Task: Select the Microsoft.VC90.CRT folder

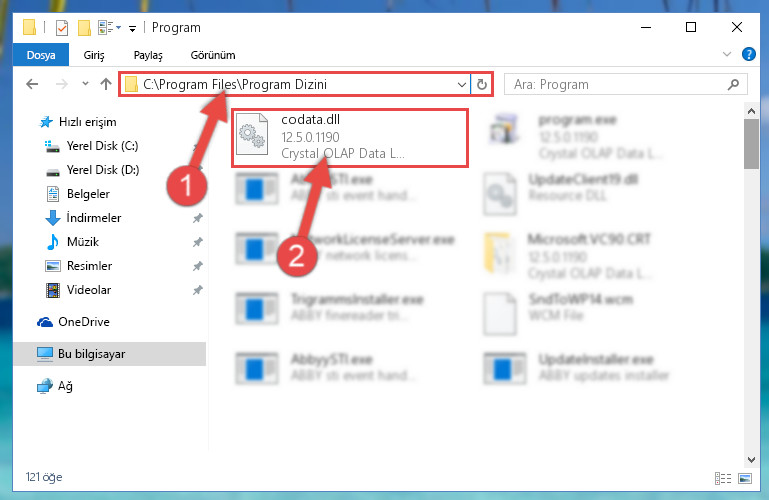Action: point(567,256)
